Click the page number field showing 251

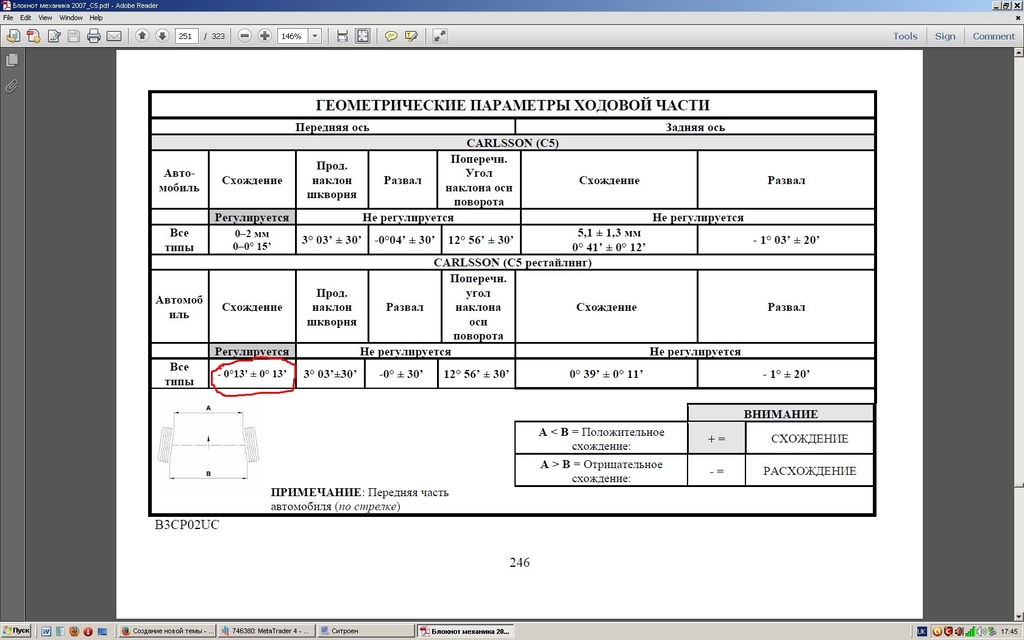click(x=186, y=36)
